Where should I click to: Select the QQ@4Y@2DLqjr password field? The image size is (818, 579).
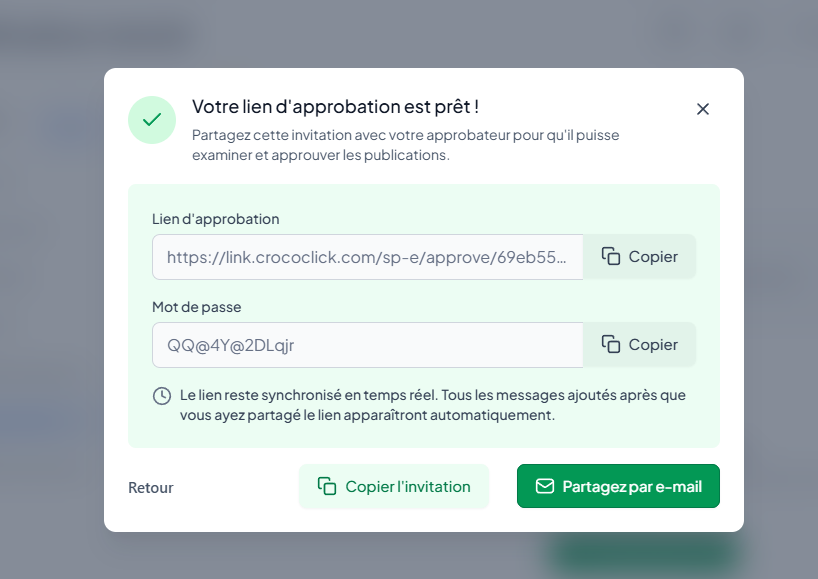pyautogui.click(x=367, y=345)
